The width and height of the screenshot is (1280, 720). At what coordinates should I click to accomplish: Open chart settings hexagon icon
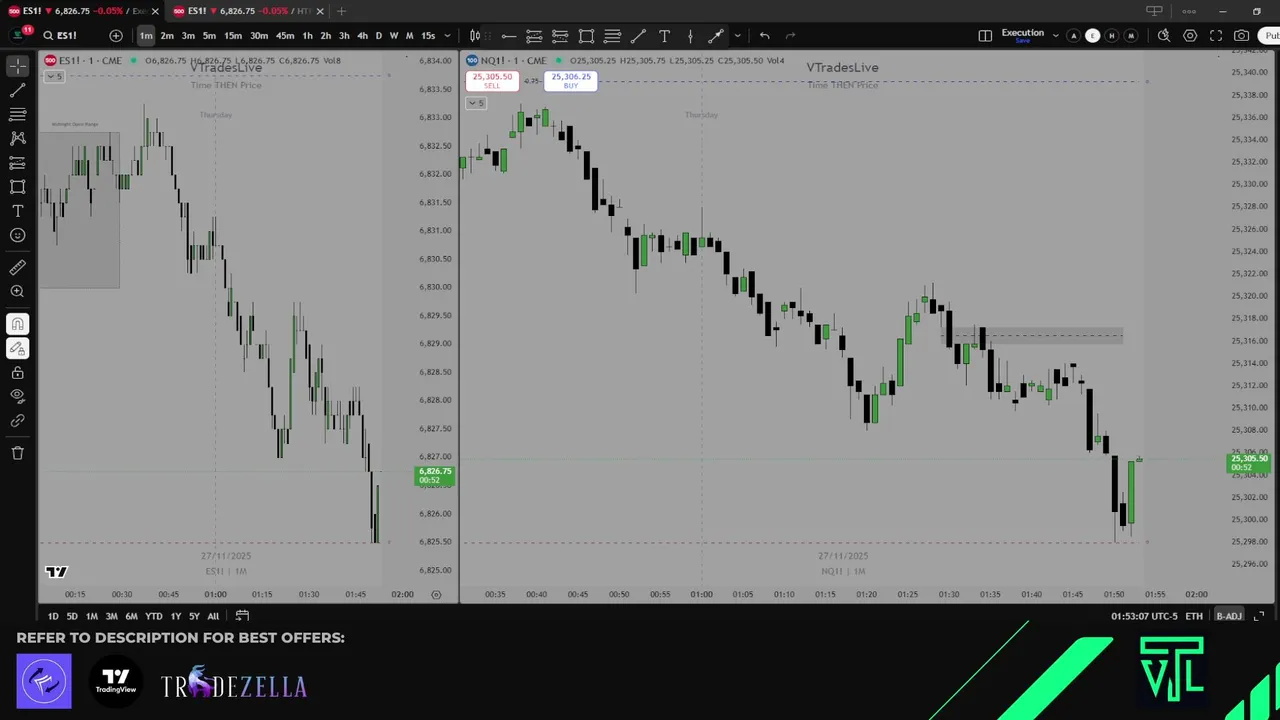1190,35
